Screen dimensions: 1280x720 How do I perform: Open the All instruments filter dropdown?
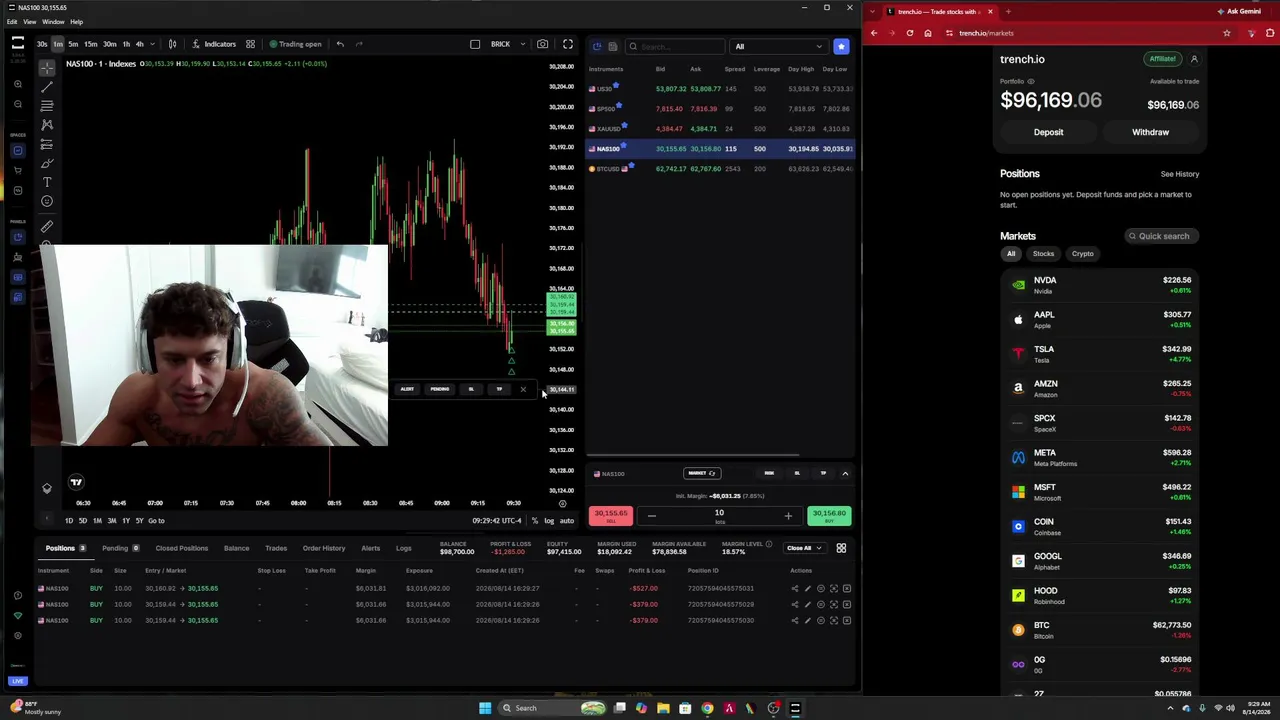[779, 46]
